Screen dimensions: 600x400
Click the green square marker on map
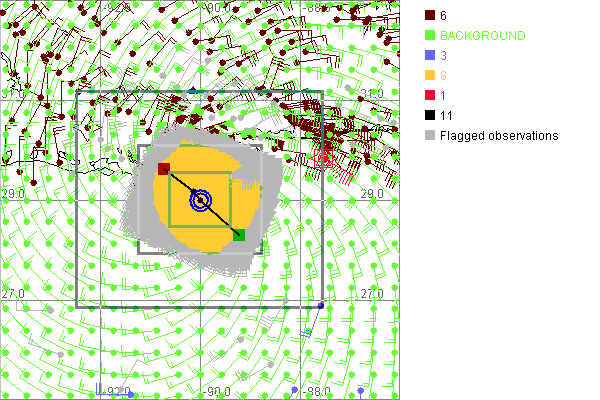point(239,234)
